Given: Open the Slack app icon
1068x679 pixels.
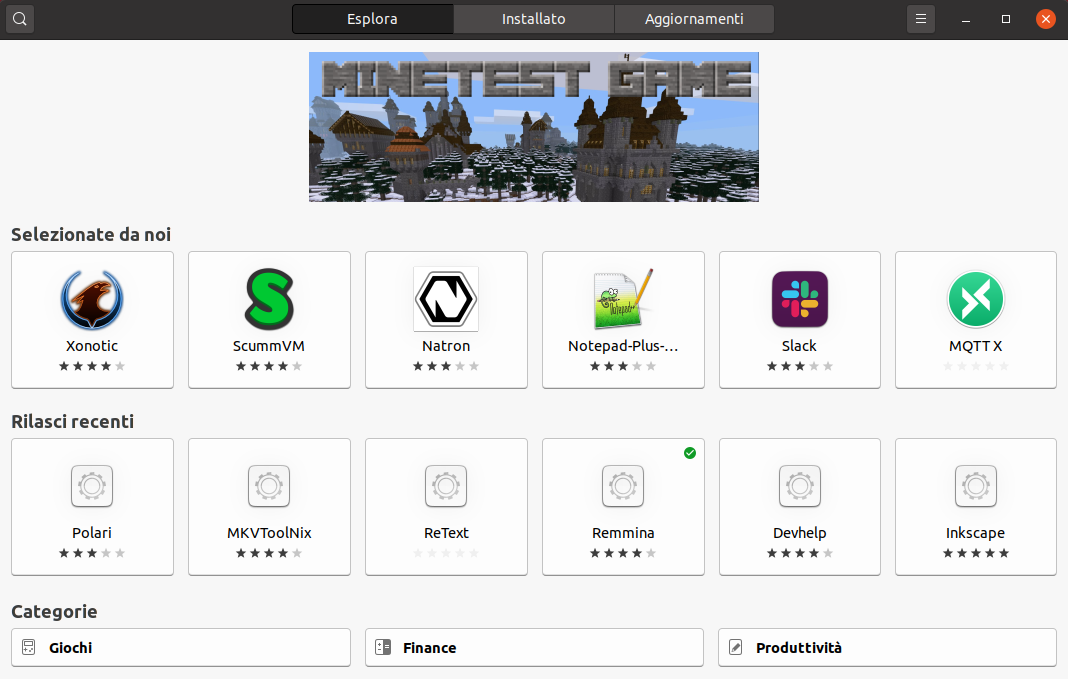Looking at the screenshot, I should pyautogui.click(x=799, y=299).
